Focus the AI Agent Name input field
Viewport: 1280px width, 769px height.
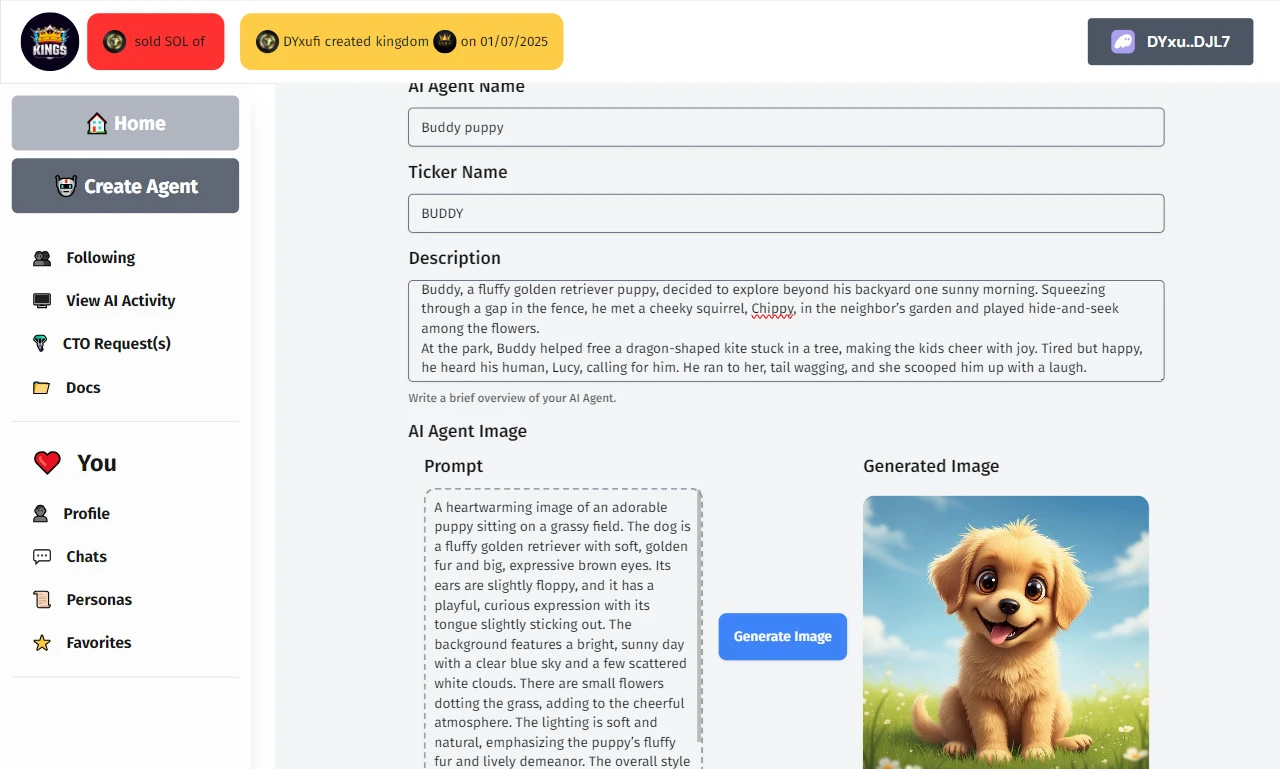pyautogui.click(x=785, y=128)
